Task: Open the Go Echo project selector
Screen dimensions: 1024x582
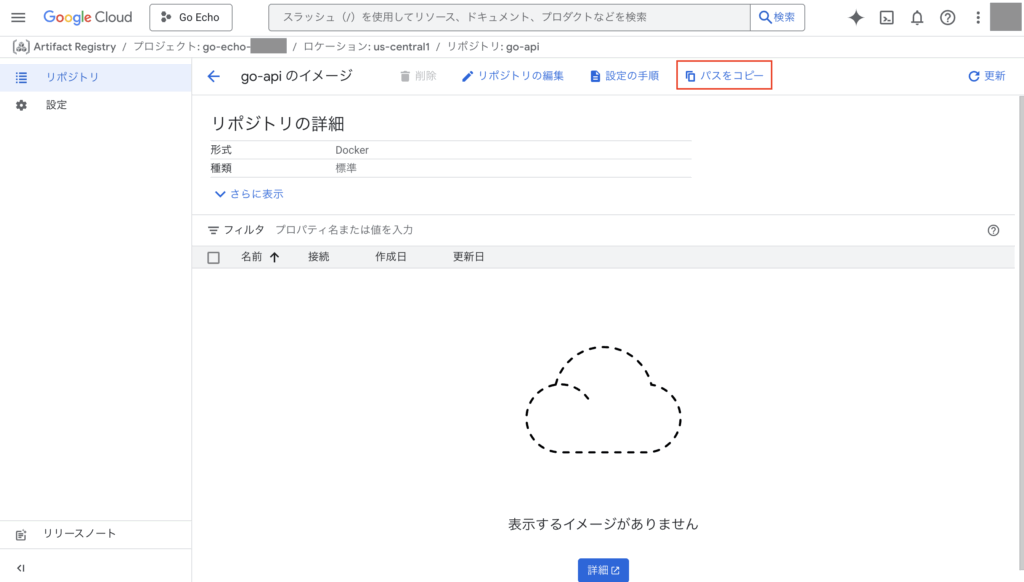Action: [x=190, y=18]
